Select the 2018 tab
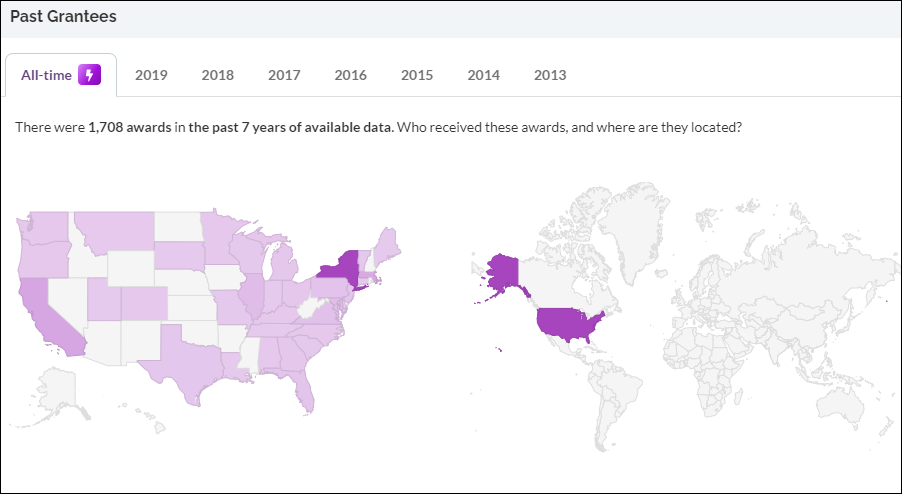The width and height of the screenshot is (902, 494). [x=217, y=75]
